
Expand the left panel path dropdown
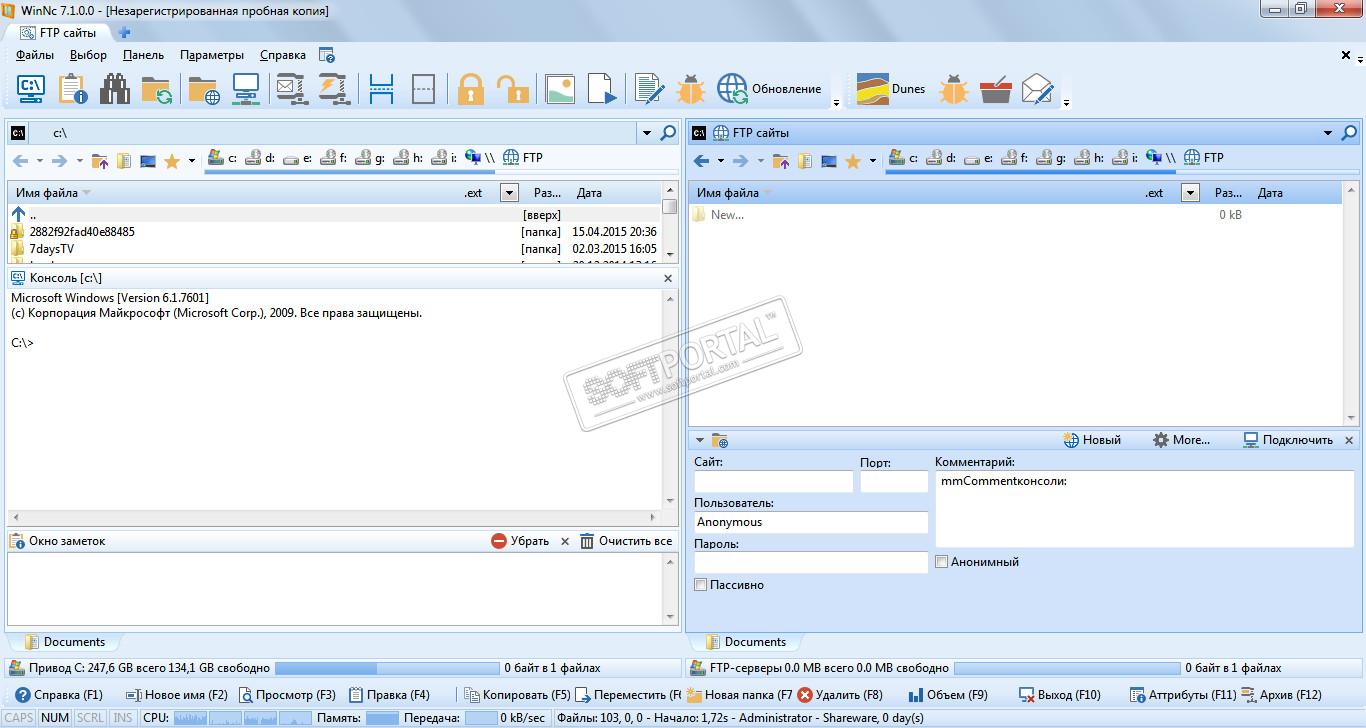646,133
